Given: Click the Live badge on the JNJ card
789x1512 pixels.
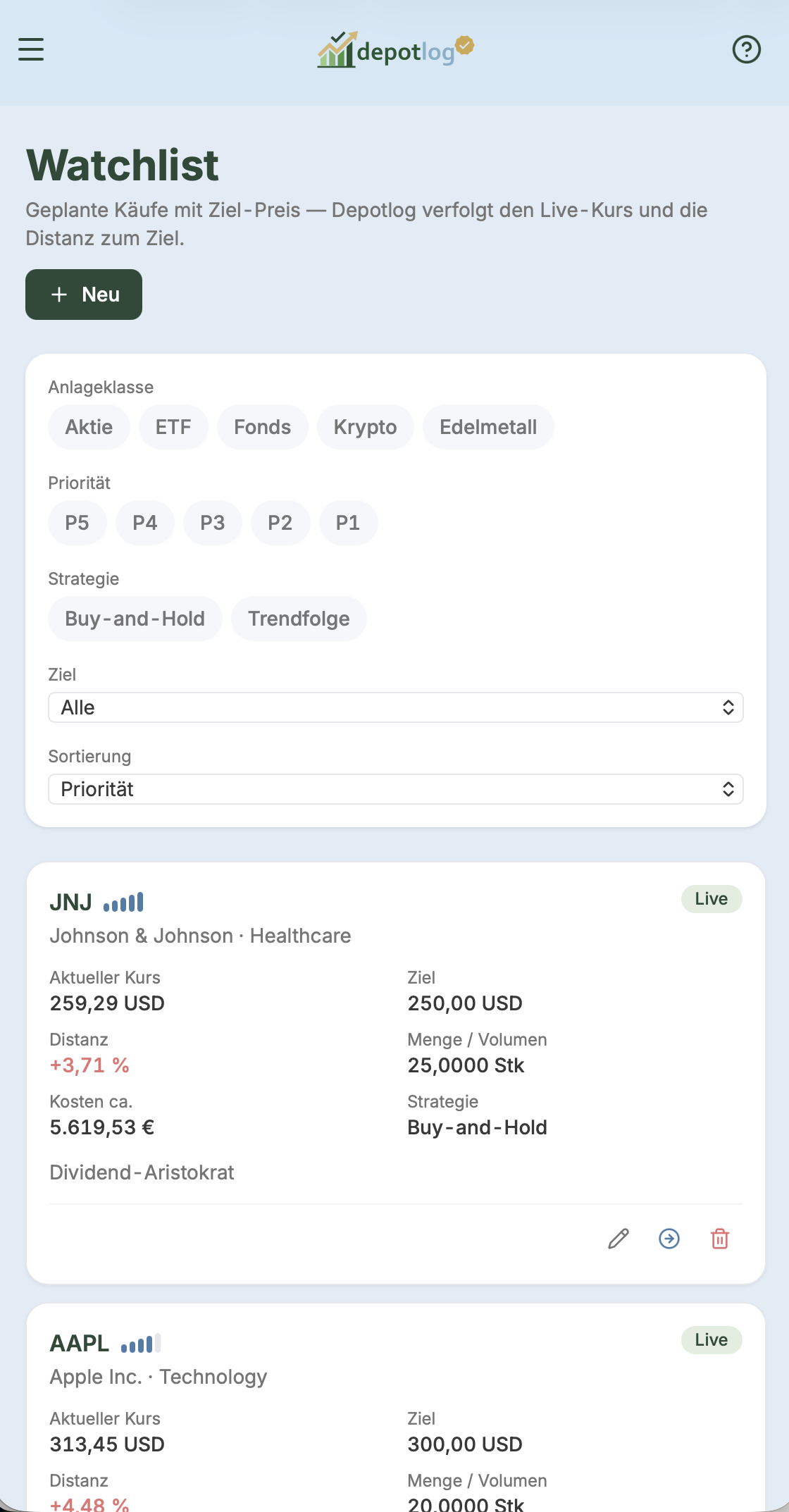Looking at the screenshot, I should click(712, 899).
